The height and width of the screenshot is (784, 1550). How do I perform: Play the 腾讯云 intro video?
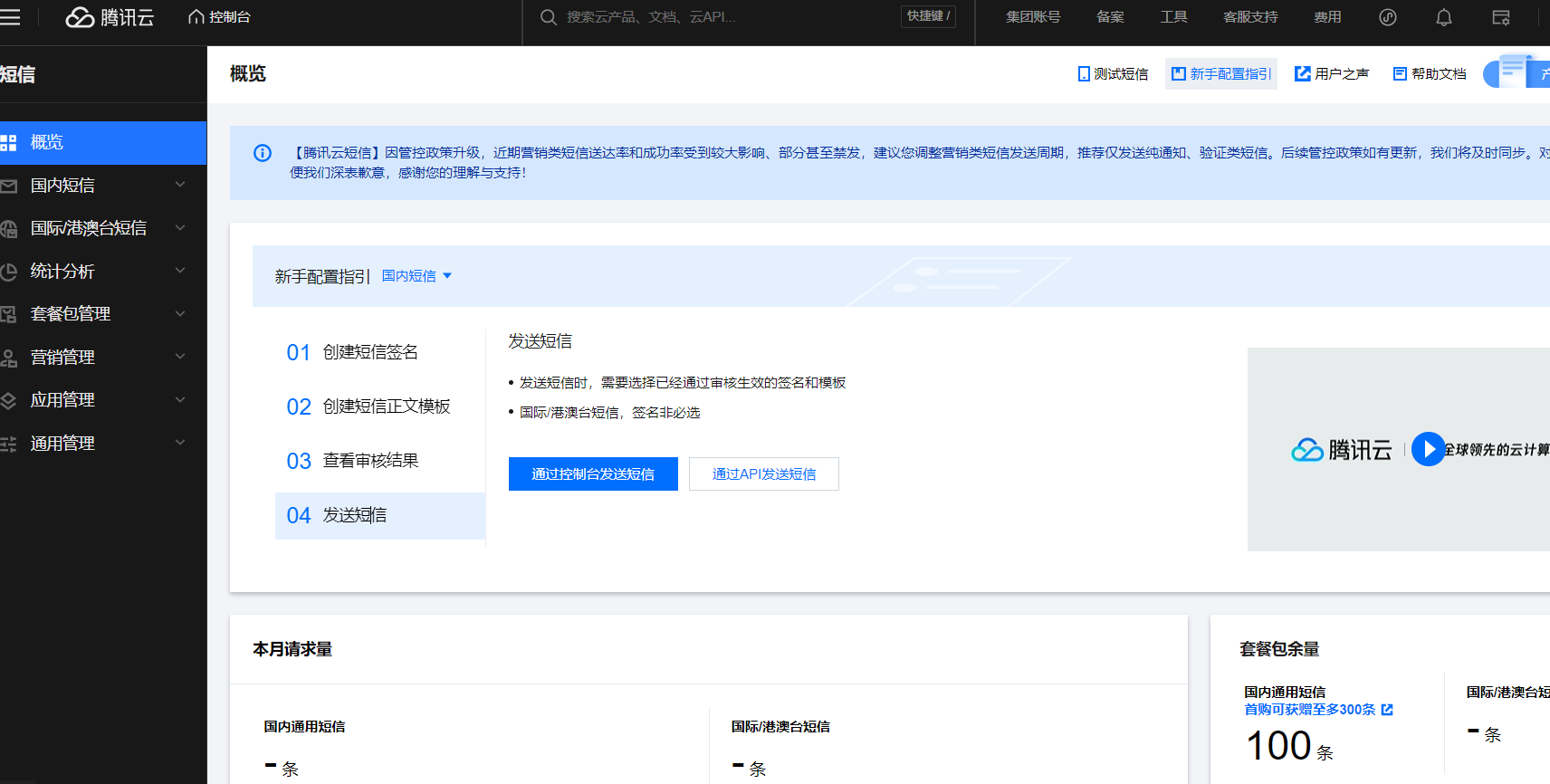pos(1428,449)
